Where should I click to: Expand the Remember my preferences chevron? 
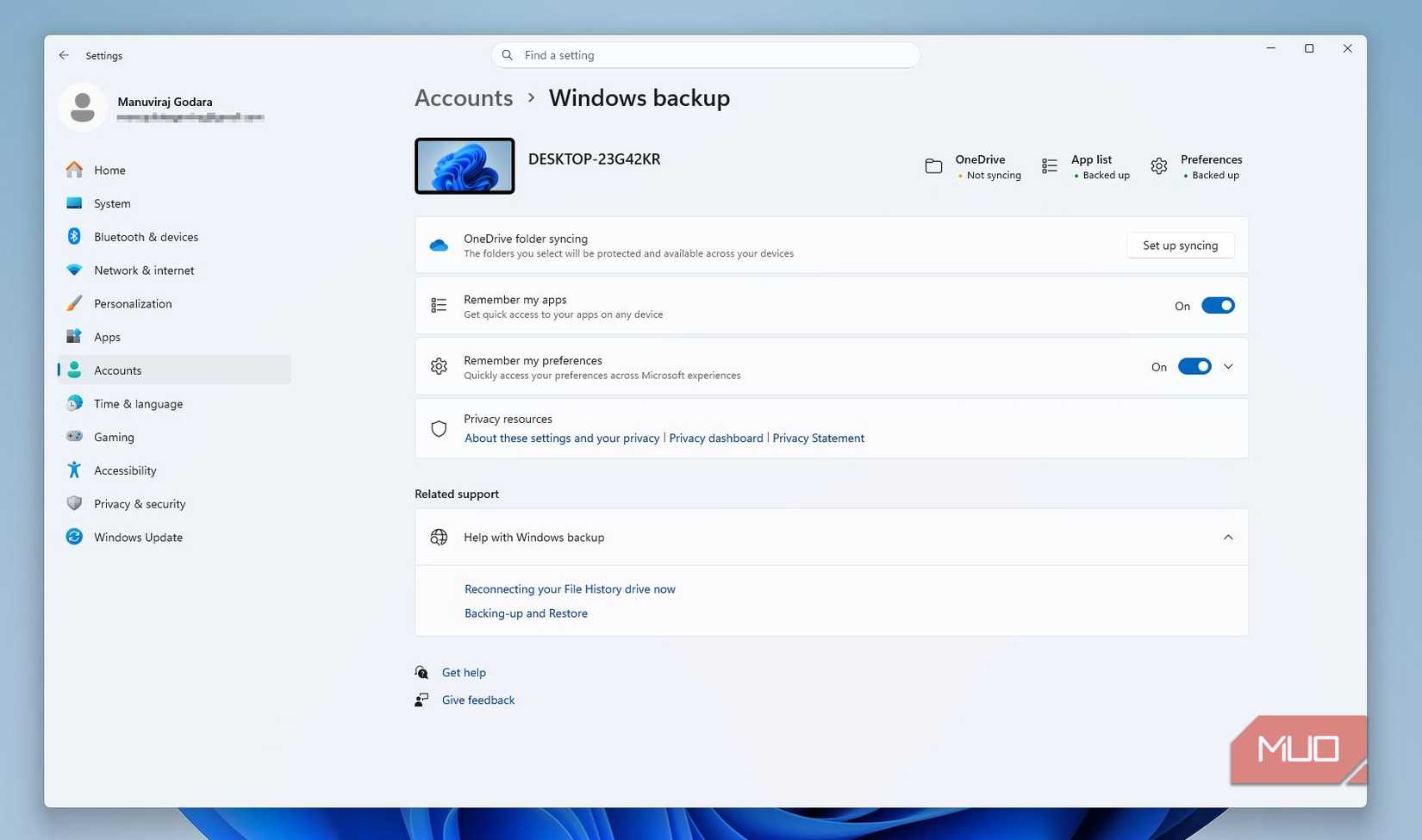tap(1228, 367)
